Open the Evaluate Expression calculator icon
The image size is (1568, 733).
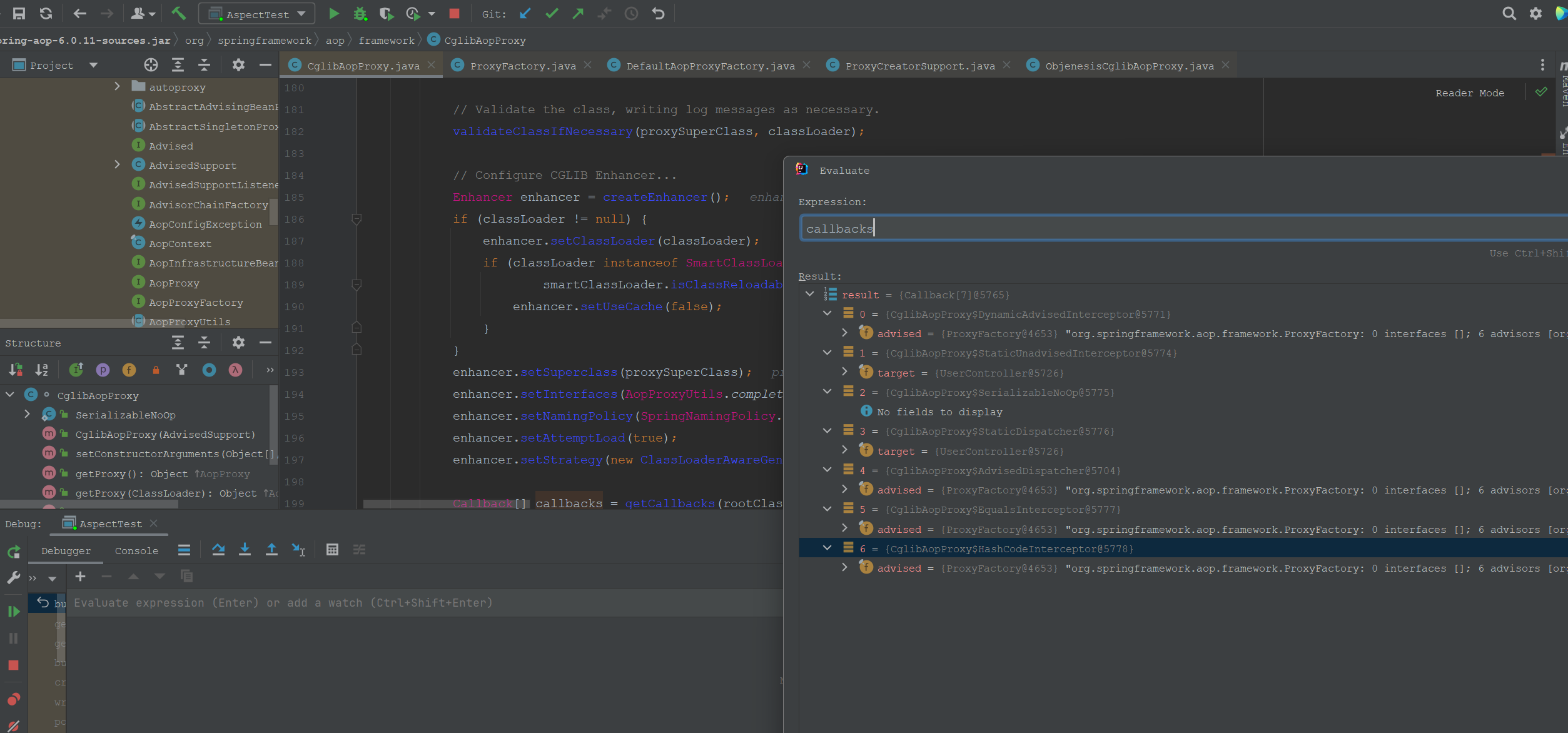(x=332, y=550)
